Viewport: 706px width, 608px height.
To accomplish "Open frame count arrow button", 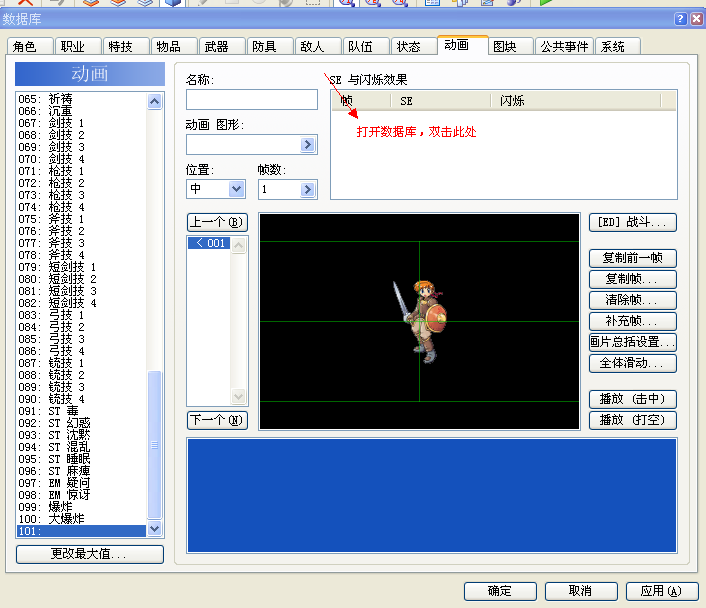I will 308,189.
